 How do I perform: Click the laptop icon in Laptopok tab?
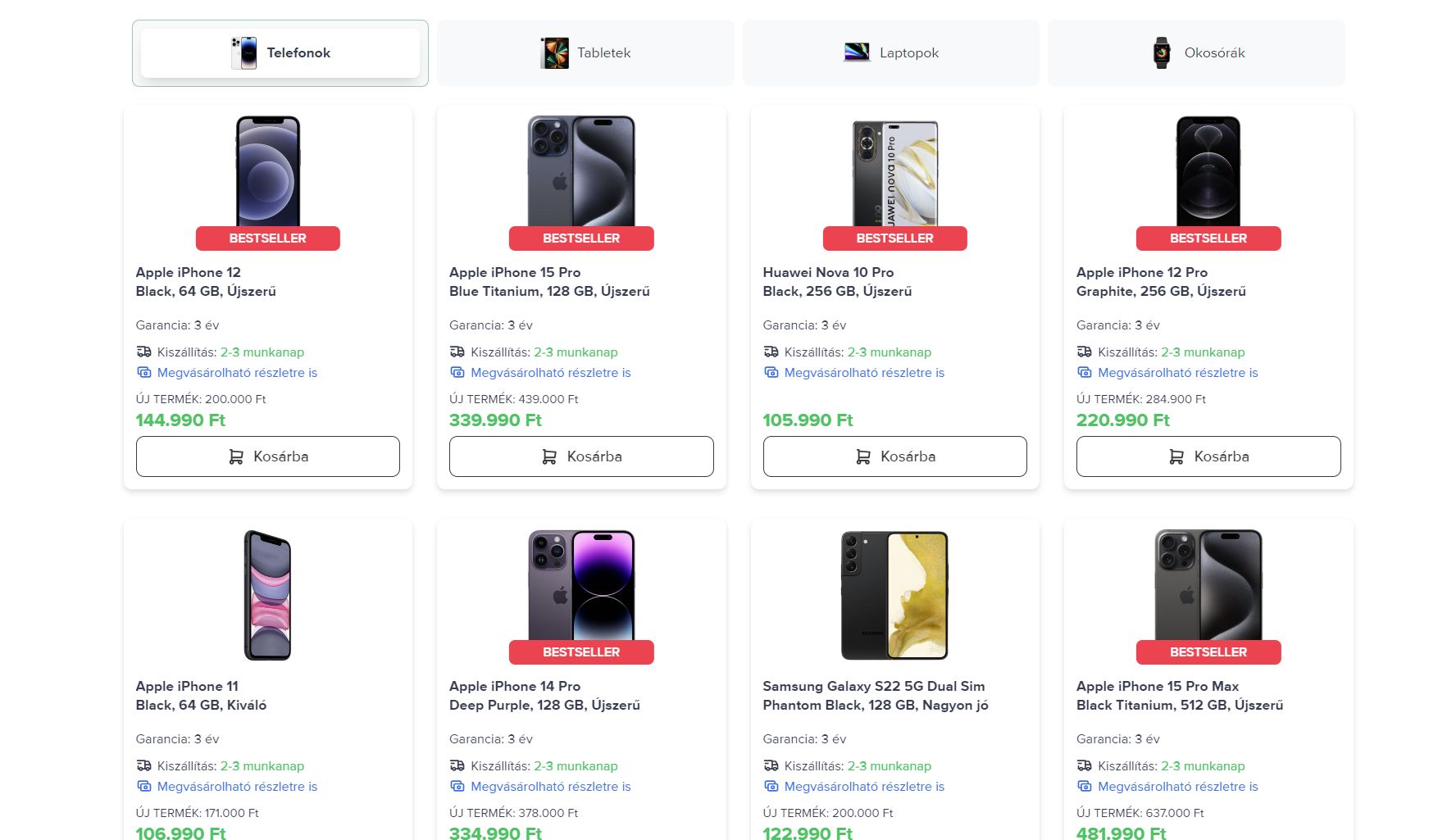(857, 52)
